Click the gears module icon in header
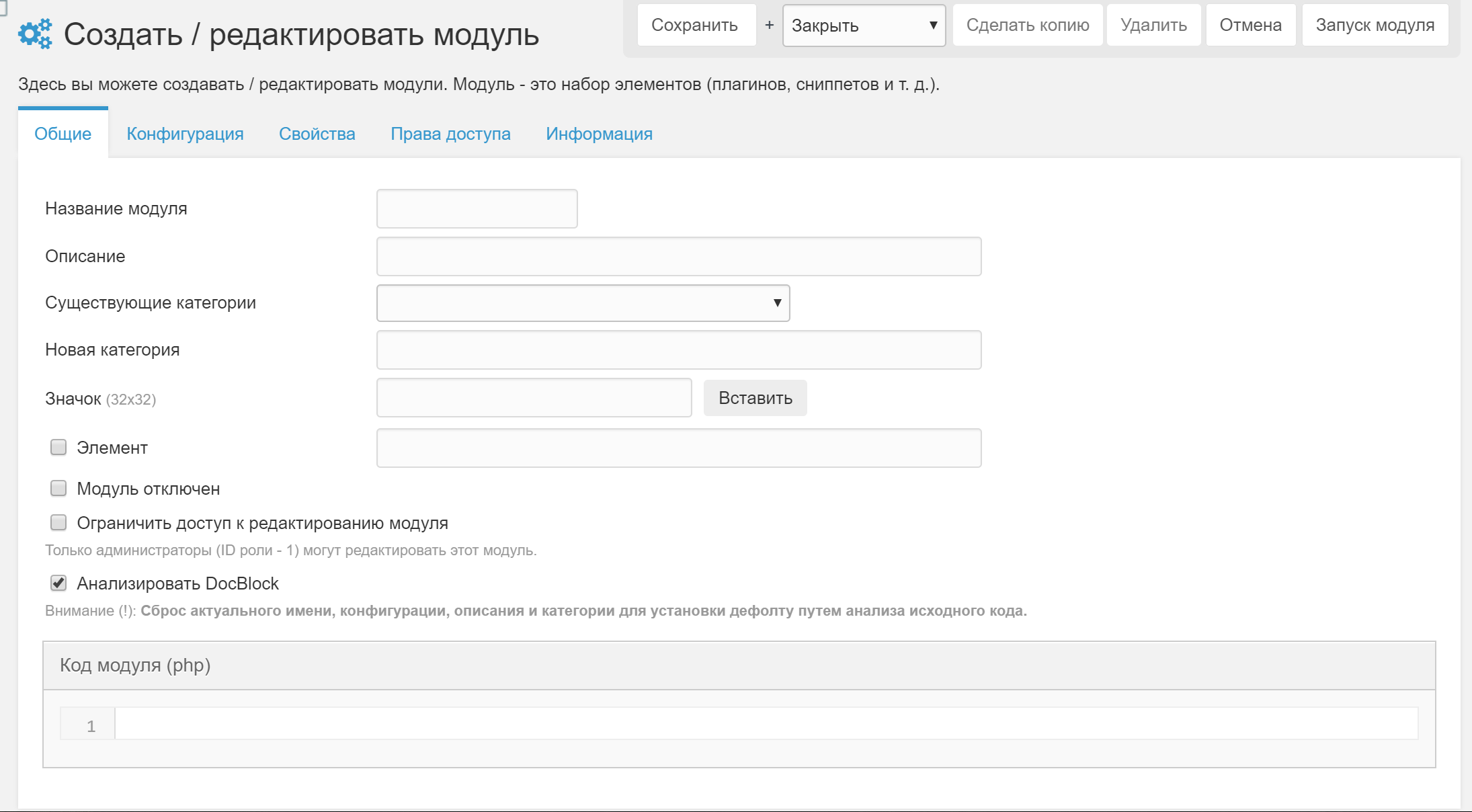Viewport: 1472px width, 812px height. pos(35,34)
